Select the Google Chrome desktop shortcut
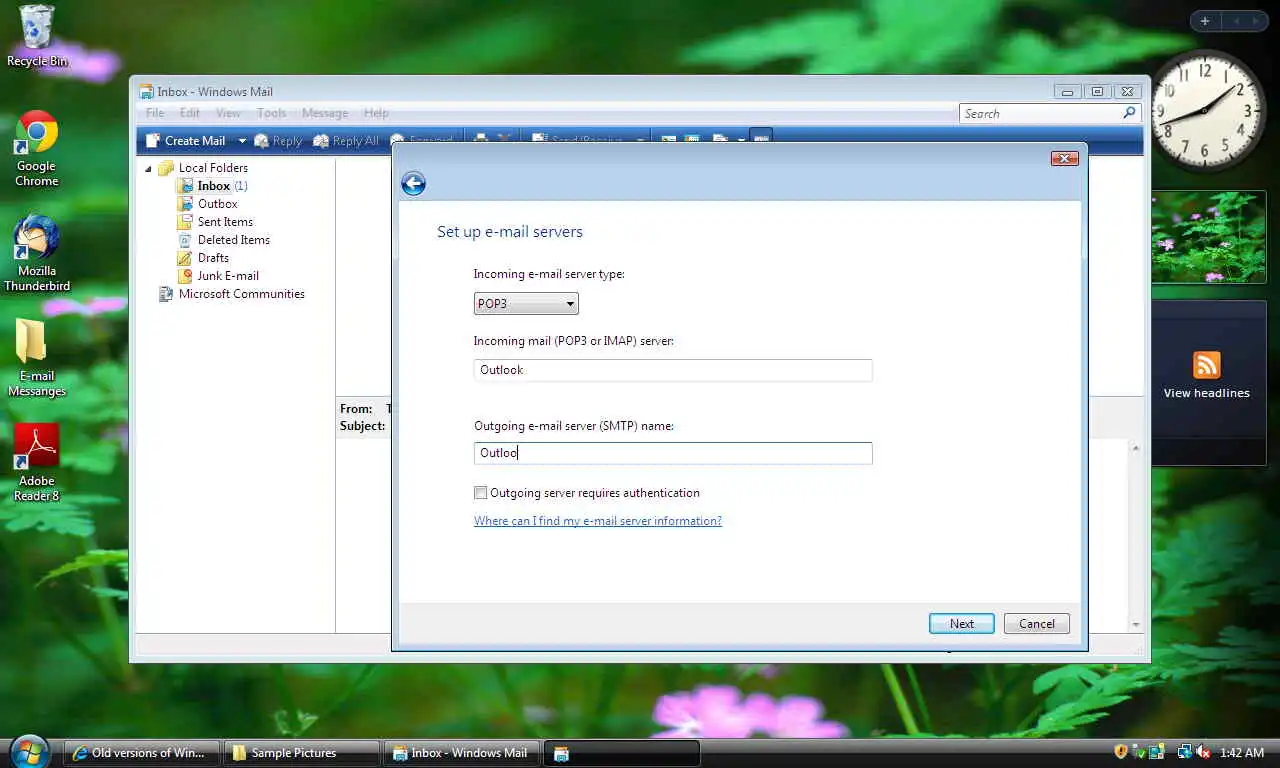1280x768 pixels. coord(37,149)
